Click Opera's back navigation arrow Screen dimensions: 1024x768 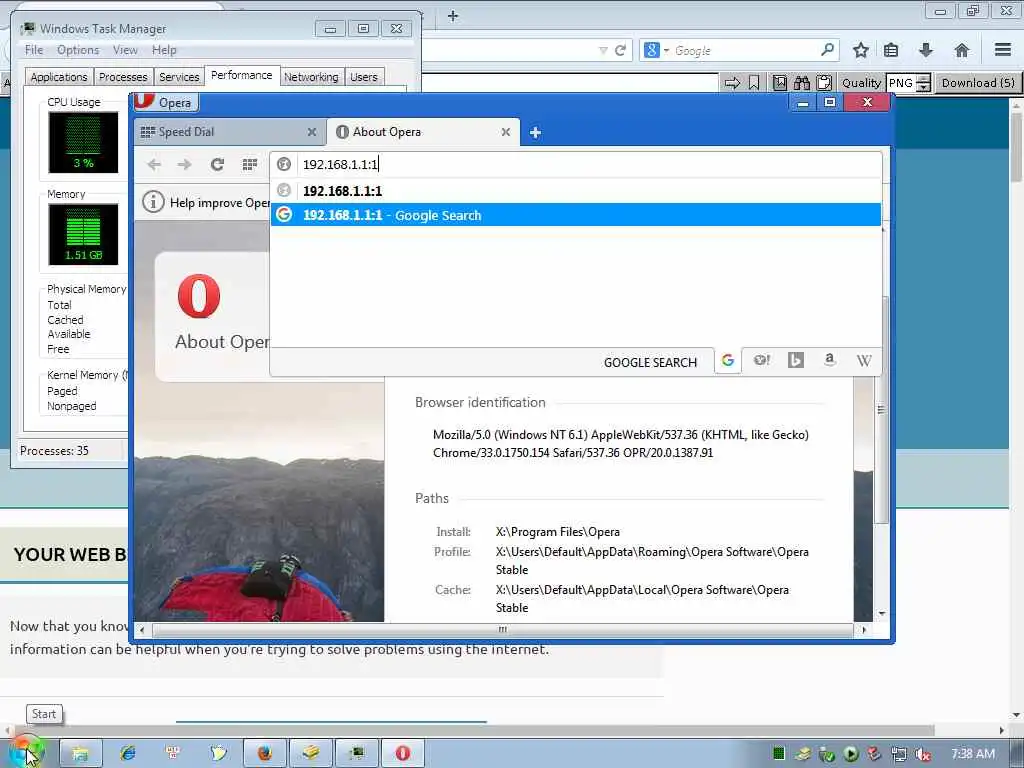(x=154, y=165)
